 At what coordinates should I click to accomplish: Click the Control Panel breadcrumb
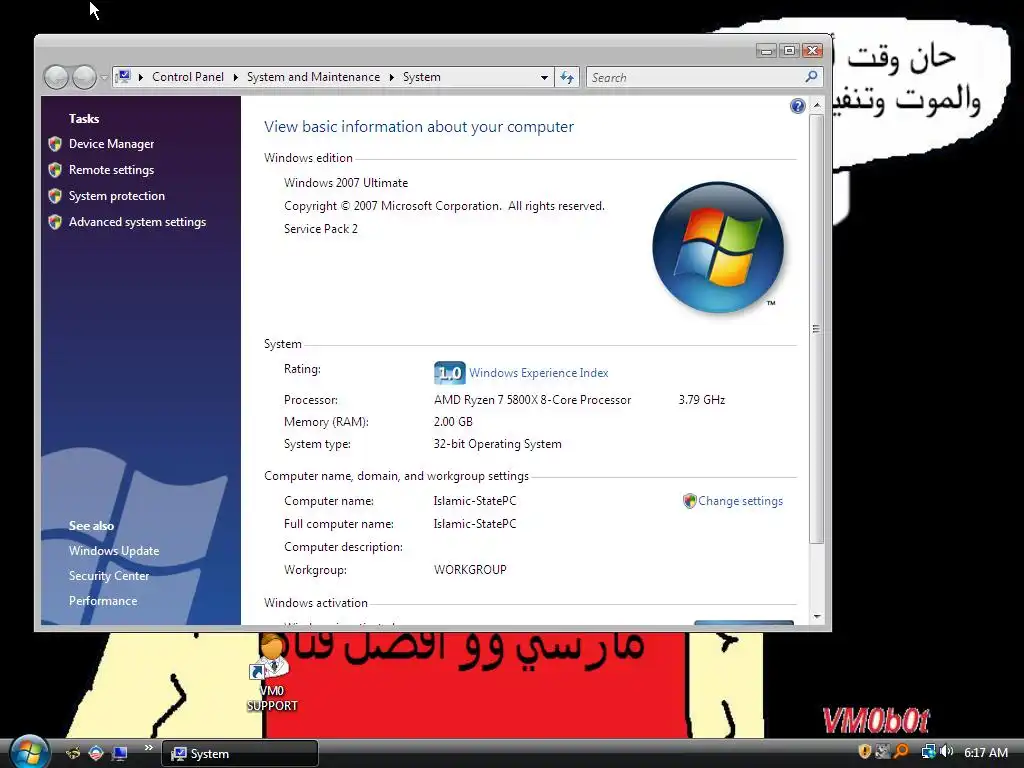(x=188, y=77)
